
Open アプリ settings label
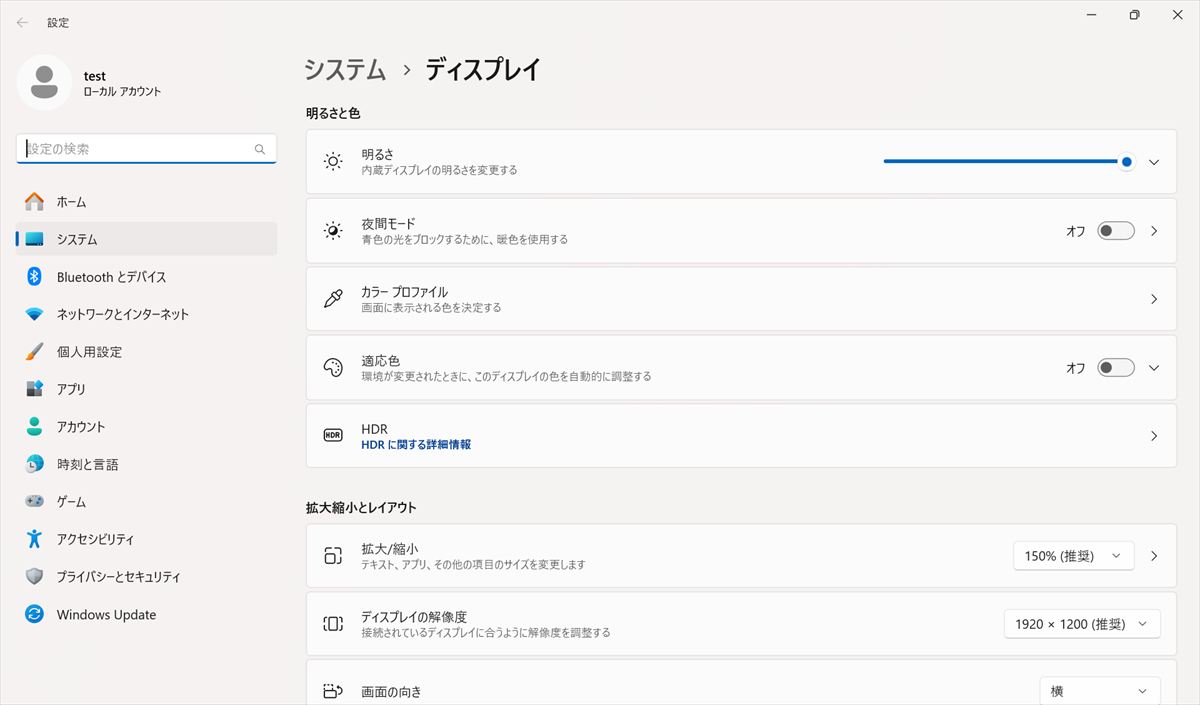[x=71, y=389]
